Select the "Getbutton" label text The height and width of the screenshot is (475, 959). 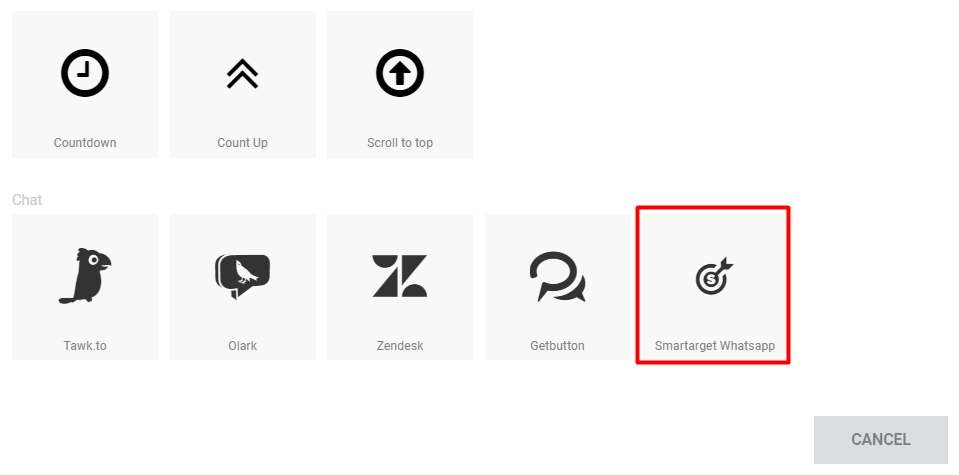557,346
